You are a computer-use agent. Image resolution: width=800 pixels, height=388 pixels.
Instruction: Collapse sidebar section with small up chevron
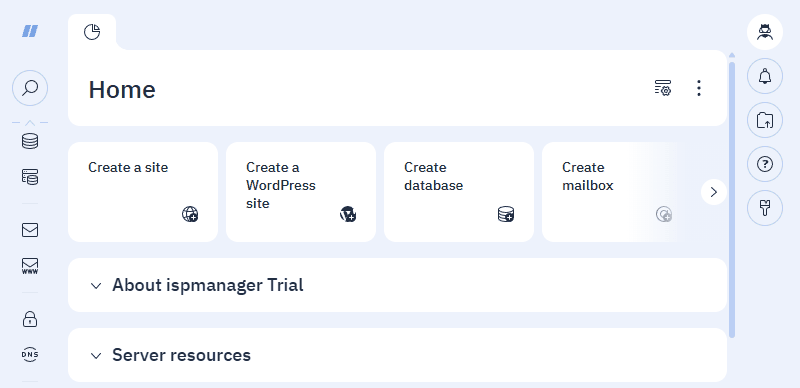[30, 123]
